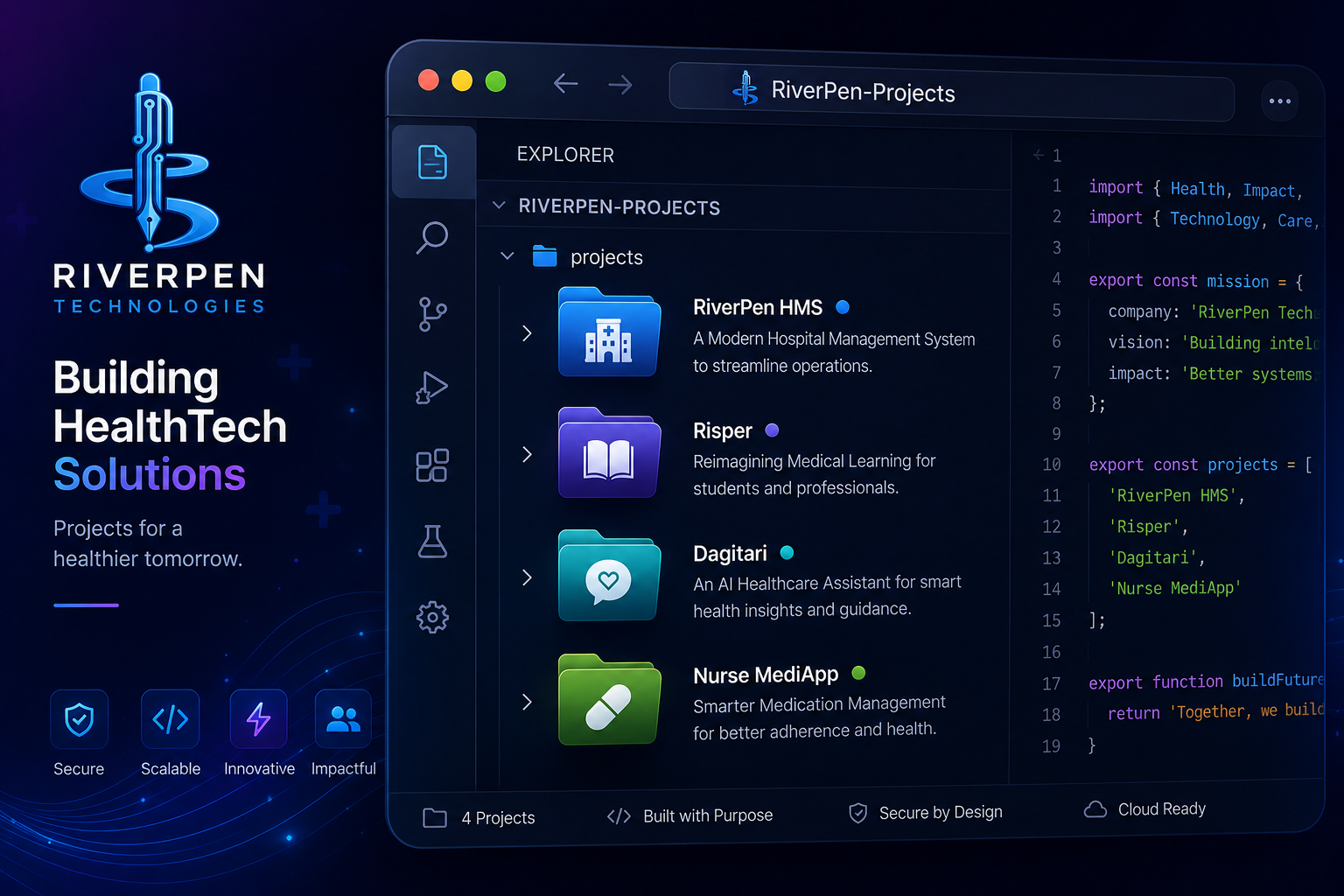The width and height of the screenshot is (1344, 896).
Task: Click the three-dots more options button
Action: point(1280,101)
